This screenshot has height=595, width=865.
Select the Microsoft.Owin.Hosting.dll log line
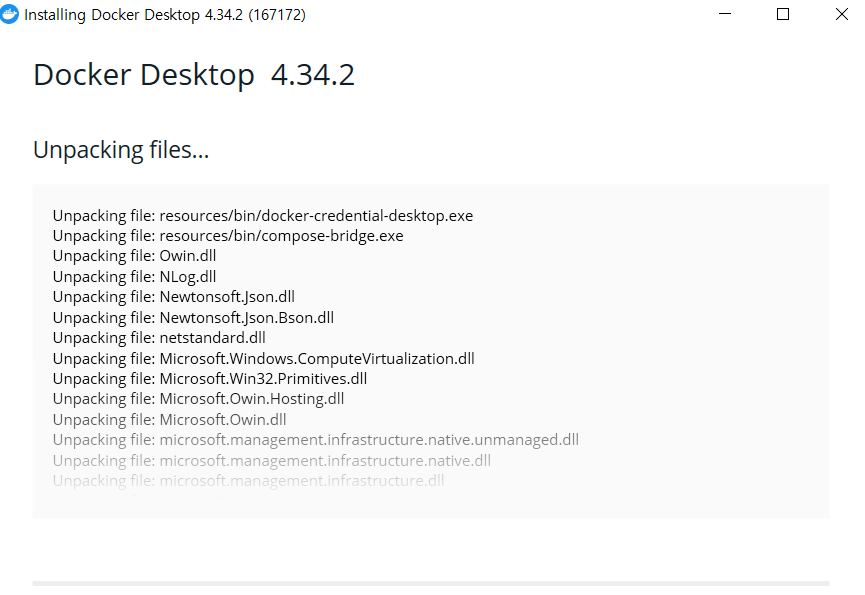coord(199,399)
